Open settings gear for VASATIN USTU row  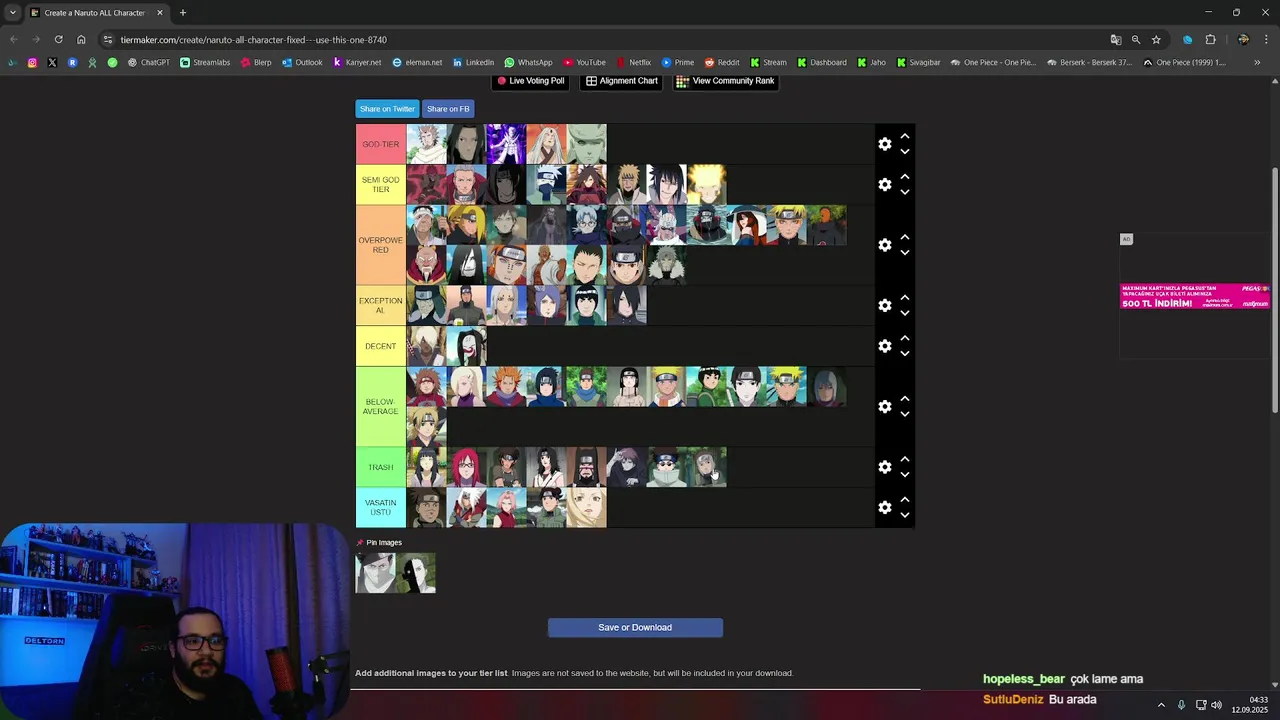point(885,508)
